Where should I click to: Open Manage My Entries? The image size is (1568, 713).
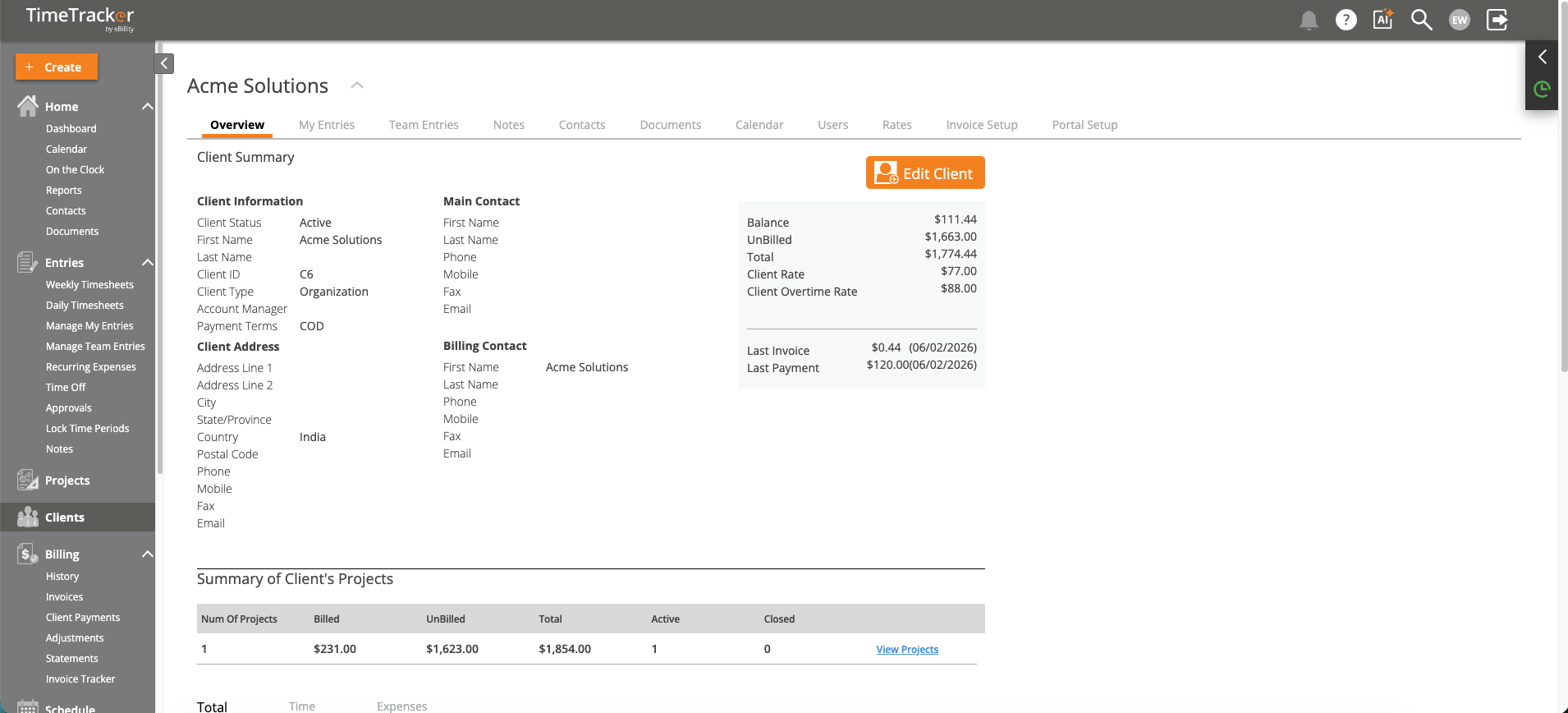click(x=89, y=325)
